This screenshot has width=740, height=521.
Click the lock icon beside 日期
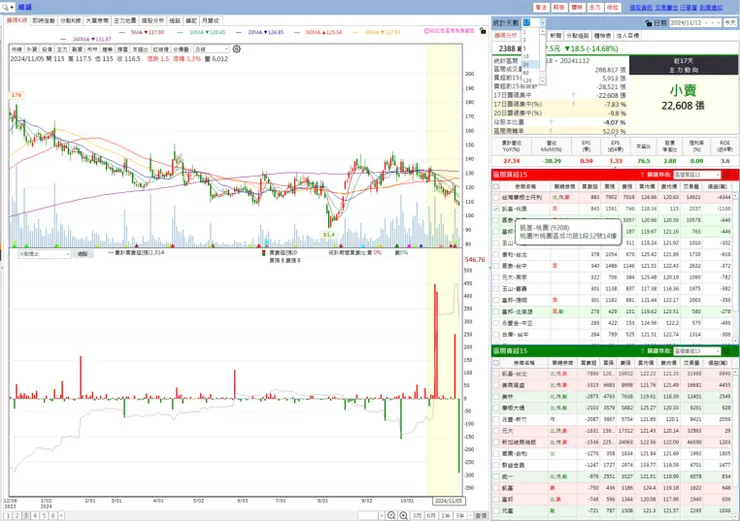(648, 23)
